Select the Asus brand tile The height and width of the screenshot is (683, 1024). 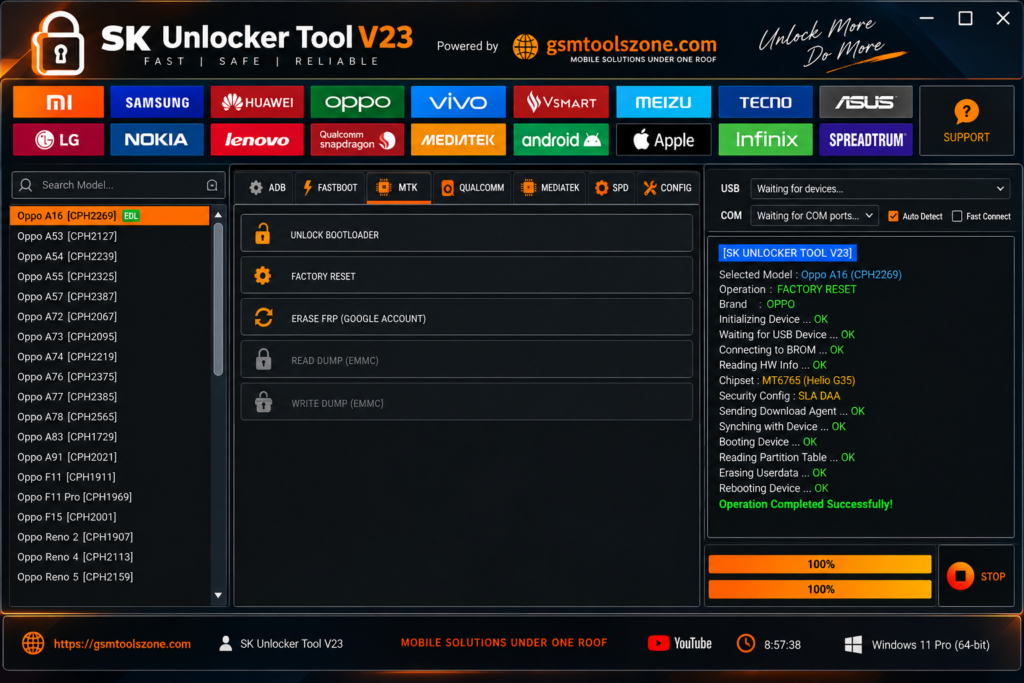(866, 102)
